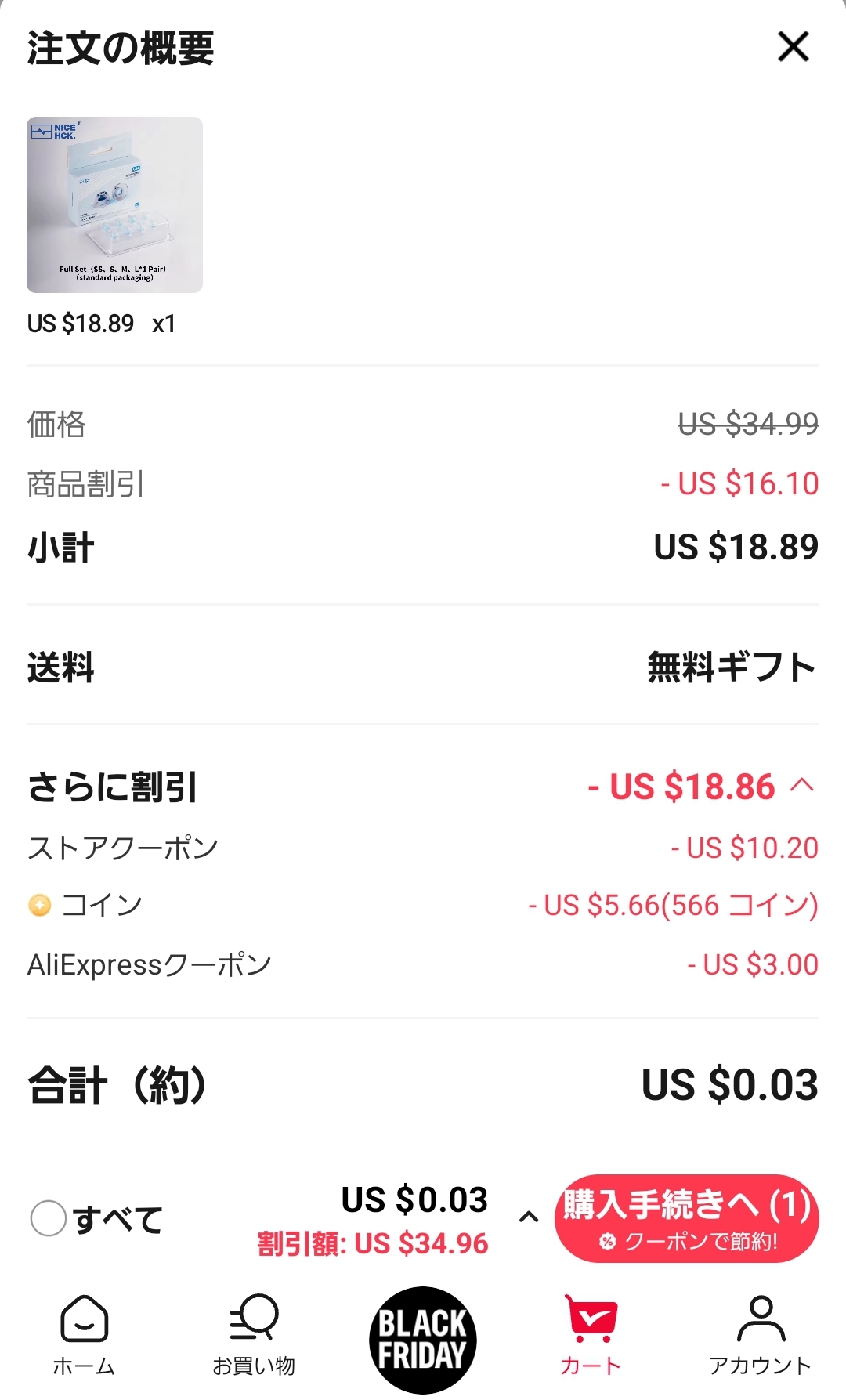Screen dimensions: 846x1400
Task: Toggle the すべて select-all radio button
Action: click(48, 1218)
